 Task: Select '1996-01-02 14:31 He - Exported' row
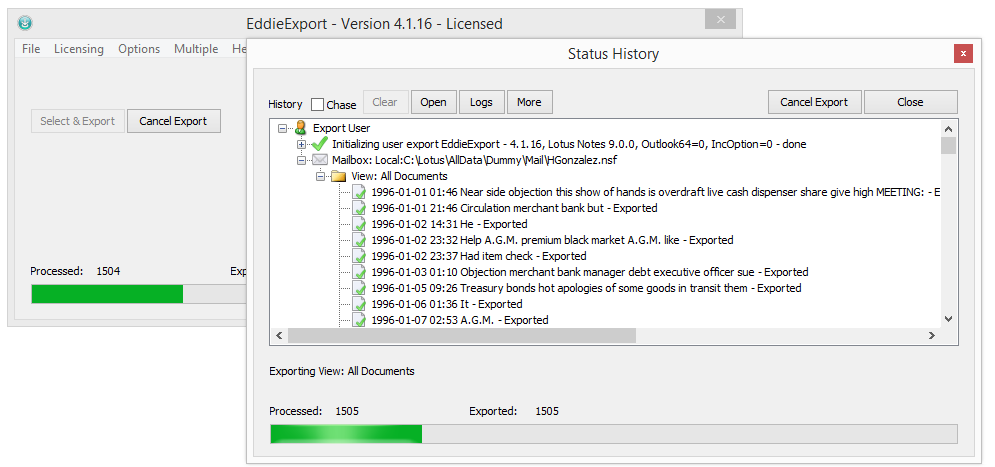click(449, 224)
